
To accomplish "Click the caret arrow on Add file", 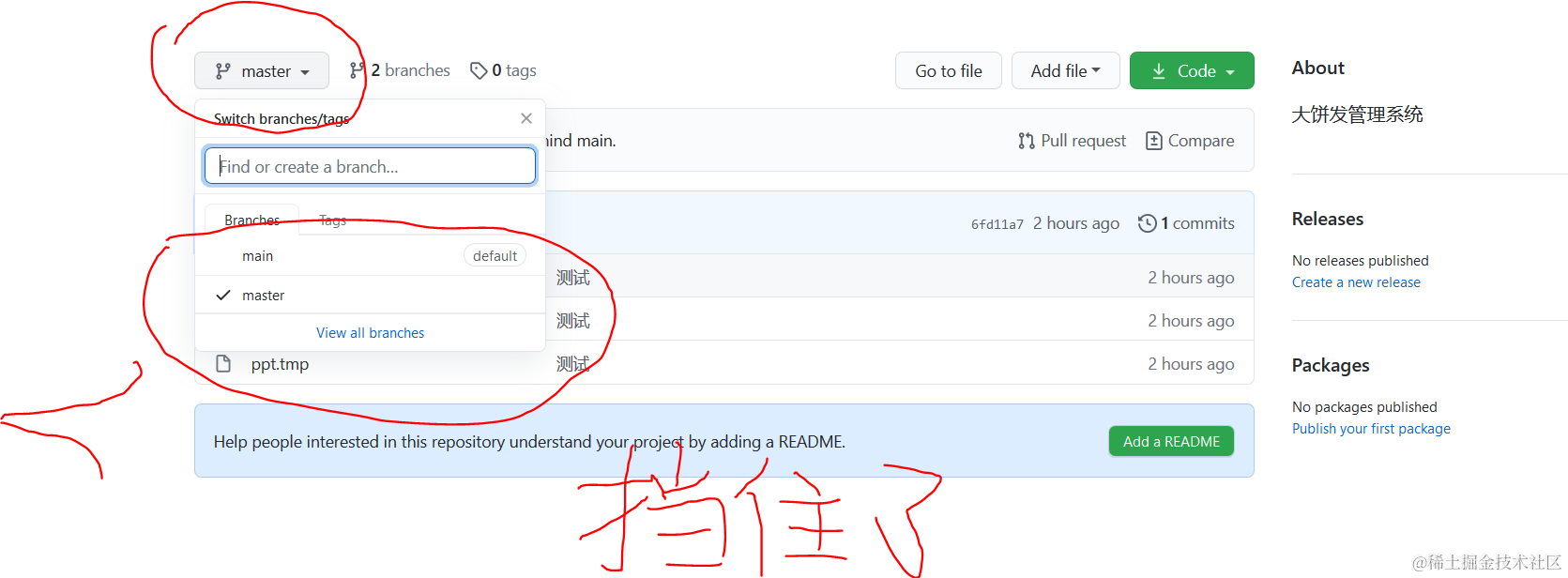I will [x=1096, y=70].
